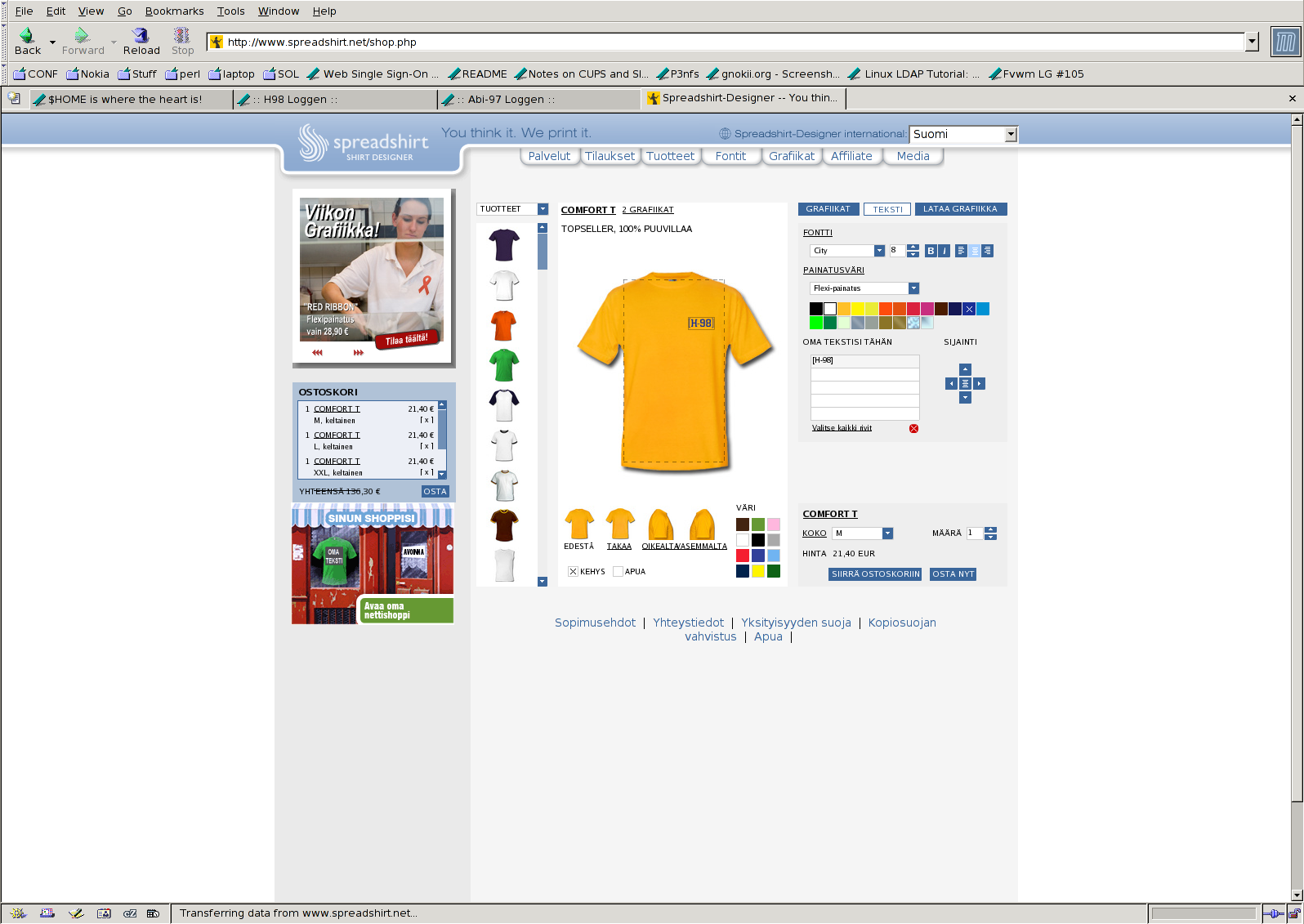Image resolution: width=1304 pixels, height=924 pixels.
Task: Switch to the GRAFIIKAT tab
Action: click(x=828, y=209)
